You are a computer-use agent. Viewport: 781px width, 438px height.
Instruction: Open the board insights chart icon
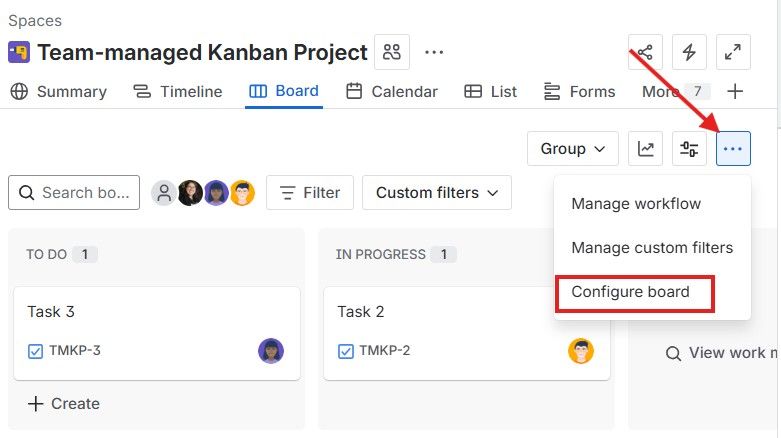click(646, 149)
